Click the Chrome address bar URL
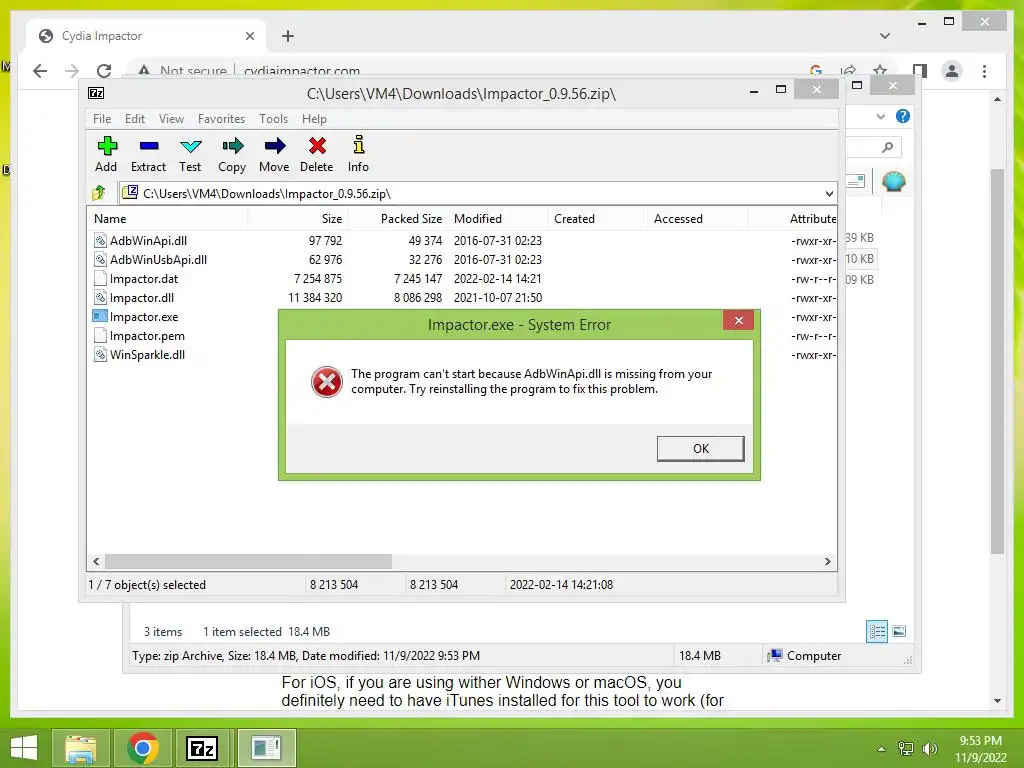1024x768 pixels. (x=301, y=71)
